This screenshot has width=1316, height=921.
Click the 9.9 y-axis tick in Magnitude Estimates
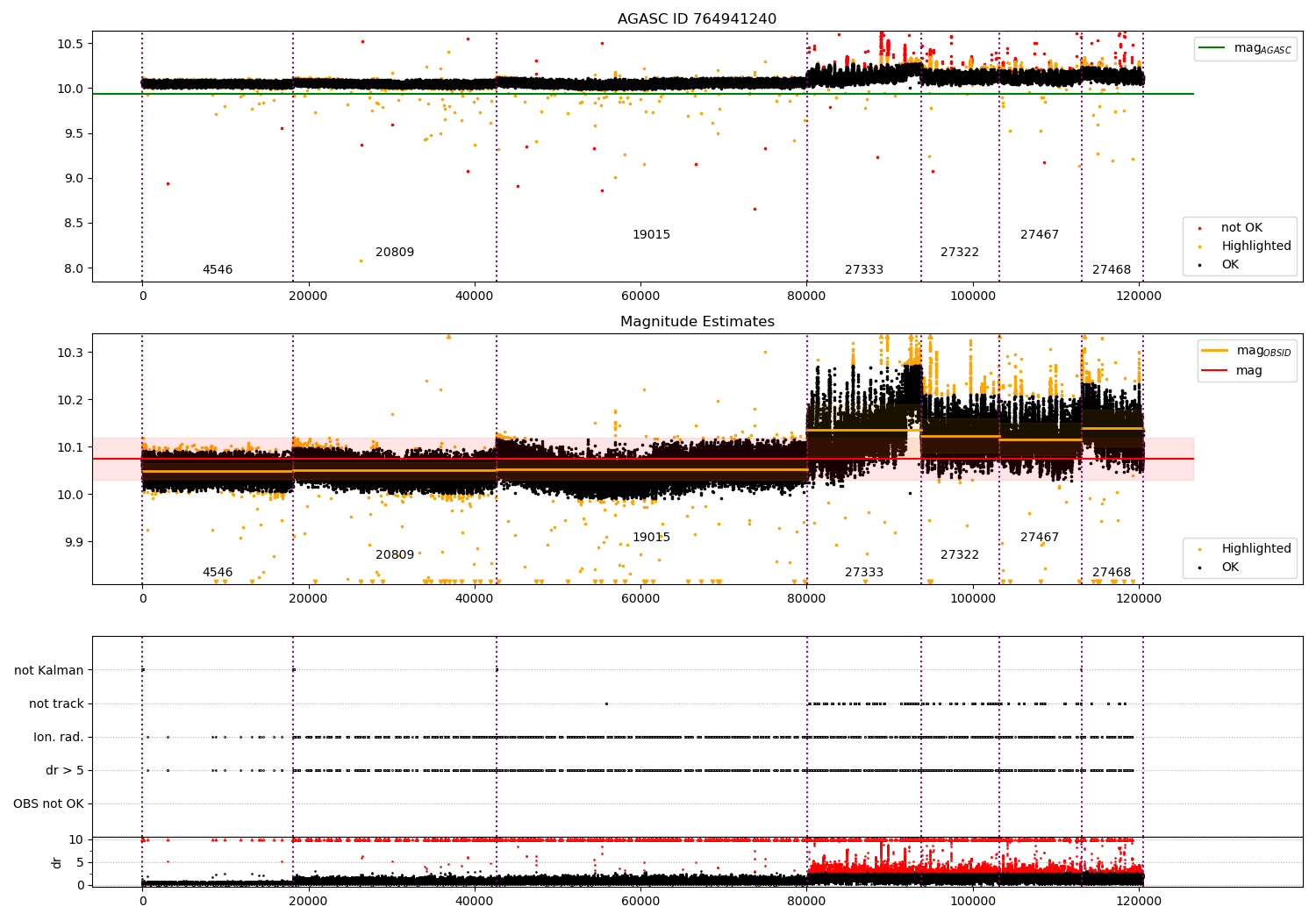click(x=73, y=542)
